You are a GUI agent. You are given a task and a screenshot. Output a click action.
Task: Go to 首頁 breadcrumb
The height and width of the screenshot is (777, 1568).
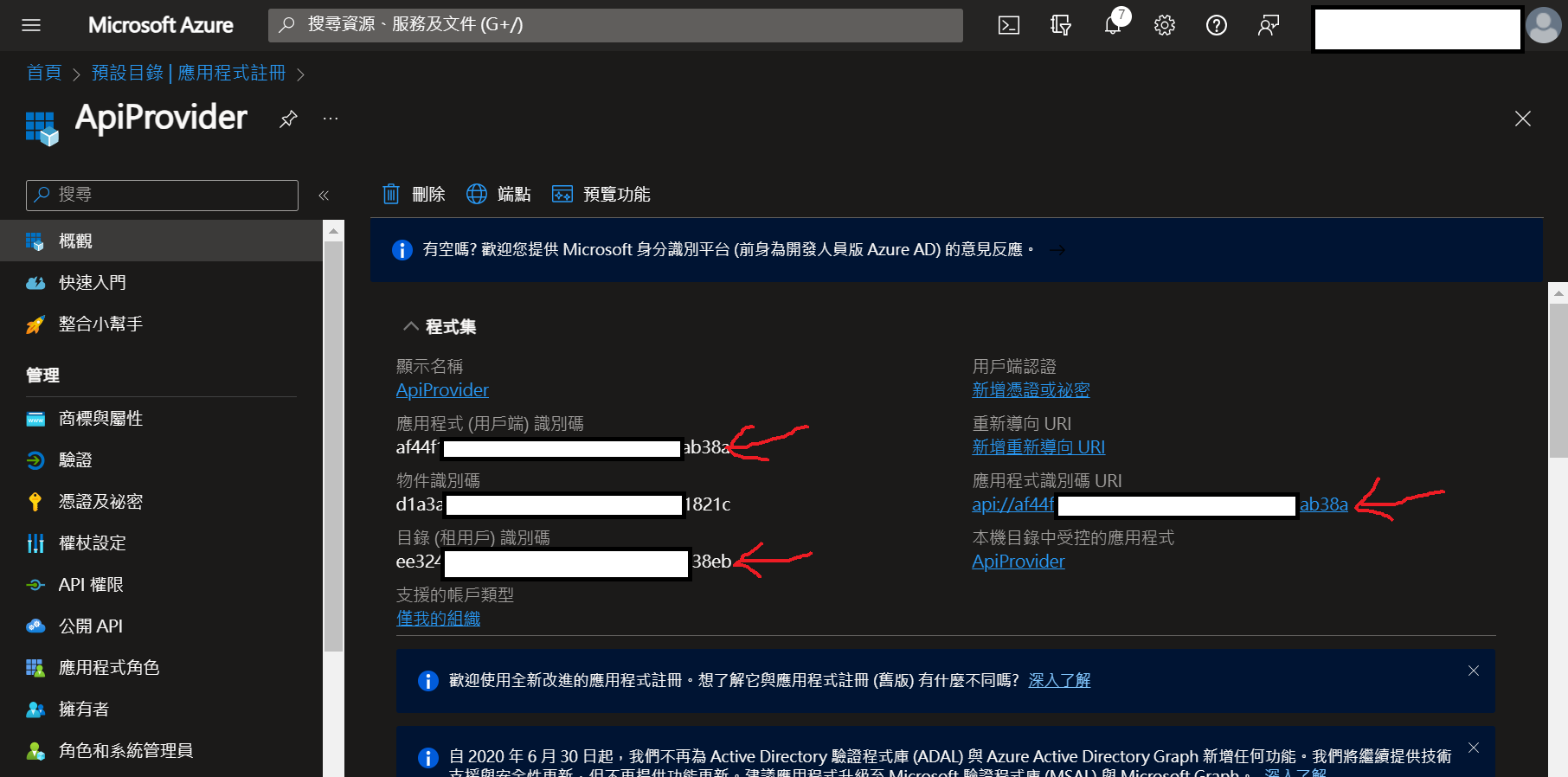tap(44, 73)
